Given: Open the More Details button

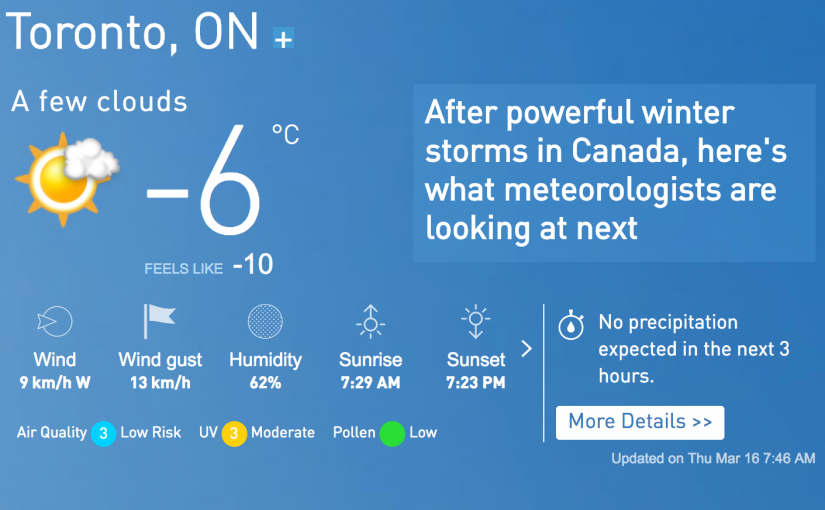Looking at the screenshot, I should pos(640,422).
